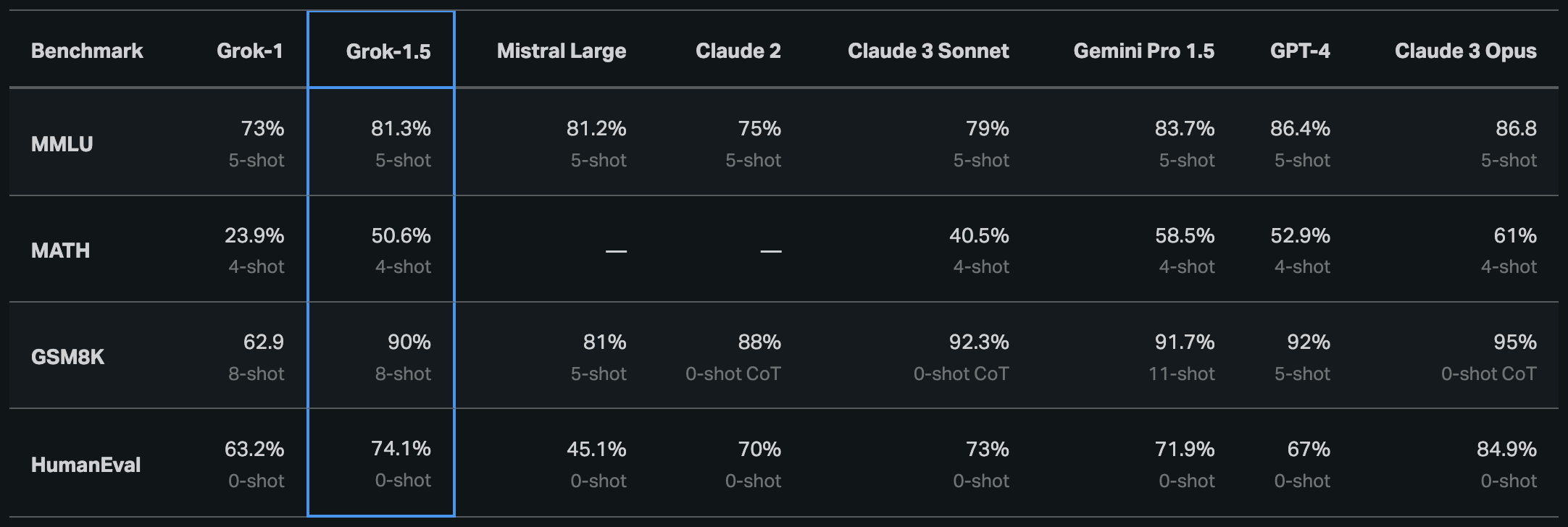Select Claude 3 Opus HumanEval 84.9%
The width and height of the screenshot is (1568, 527).
[x=1506, y=449]
